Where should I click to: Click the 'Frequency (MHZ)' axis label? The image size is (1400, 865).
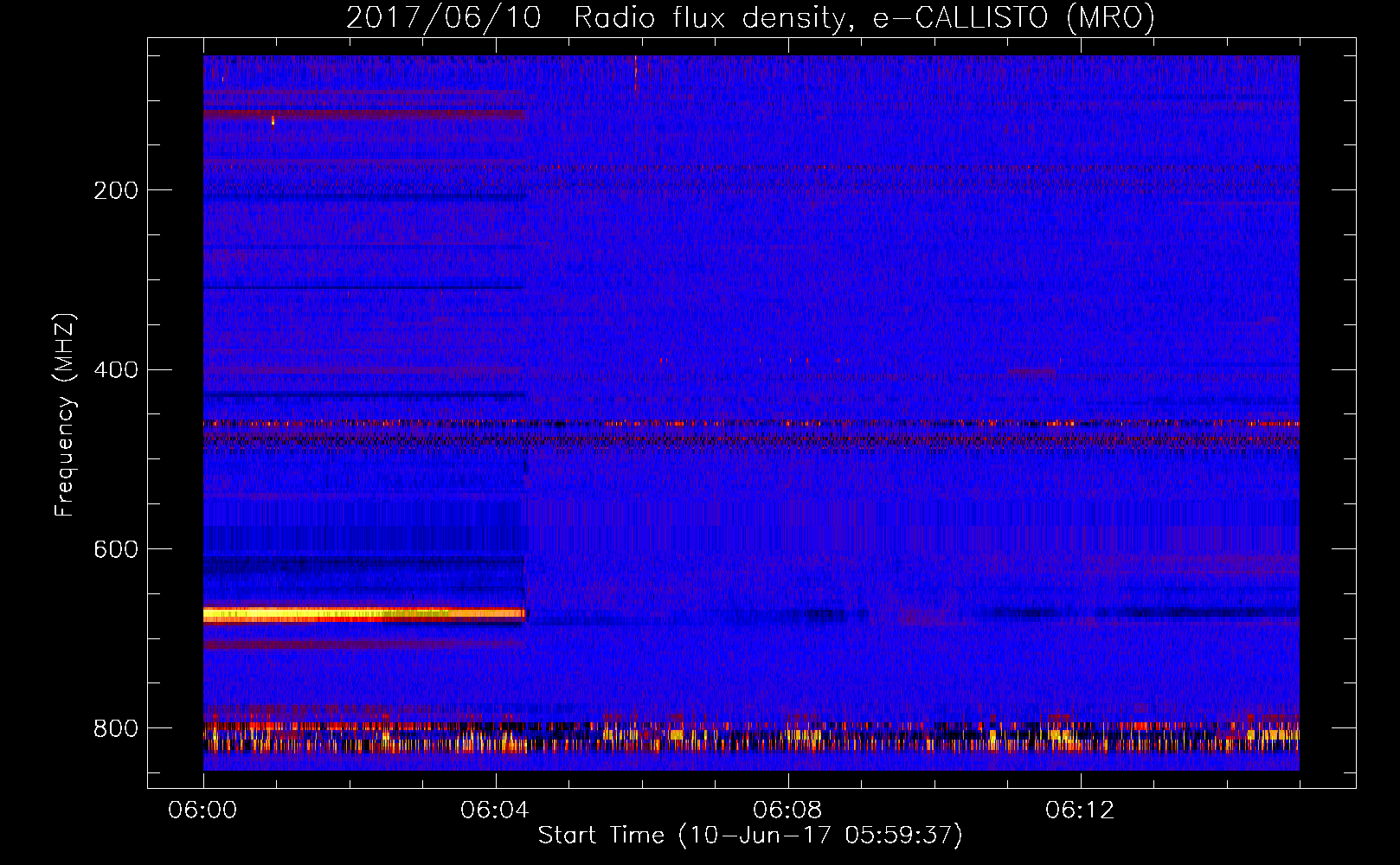pos(65,414)
